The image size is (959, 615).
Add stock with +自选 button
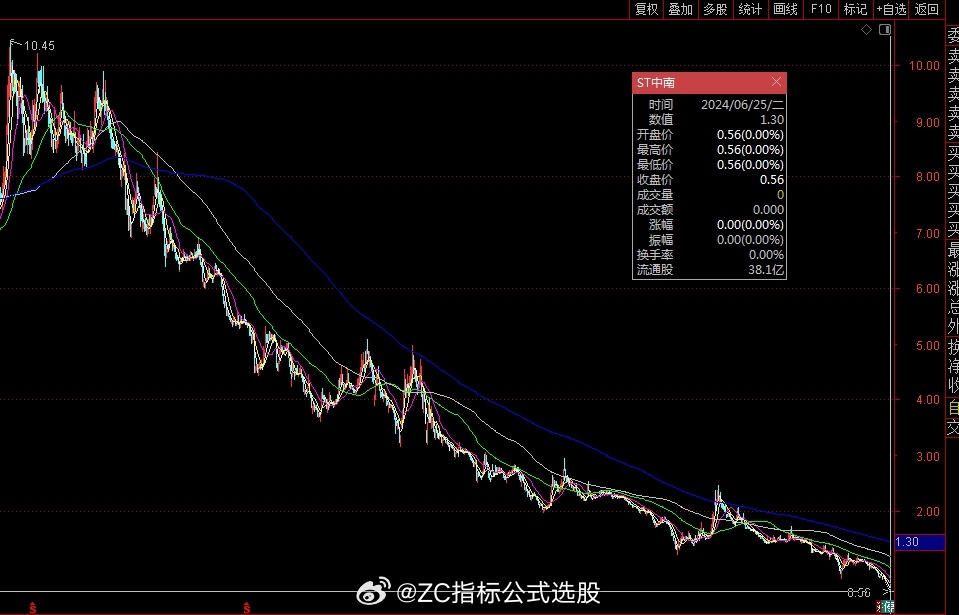tap(891, 9)
